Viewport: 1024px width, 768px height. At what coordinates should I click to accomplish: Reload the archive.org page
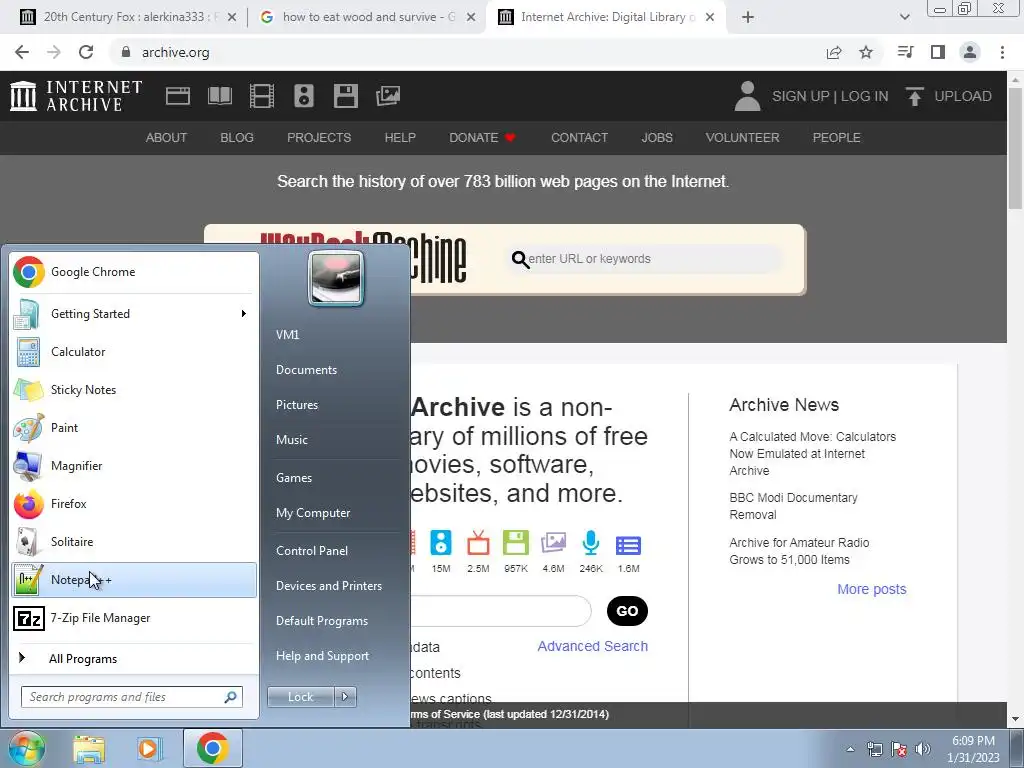pyautogui.click(x=86, y=52)
